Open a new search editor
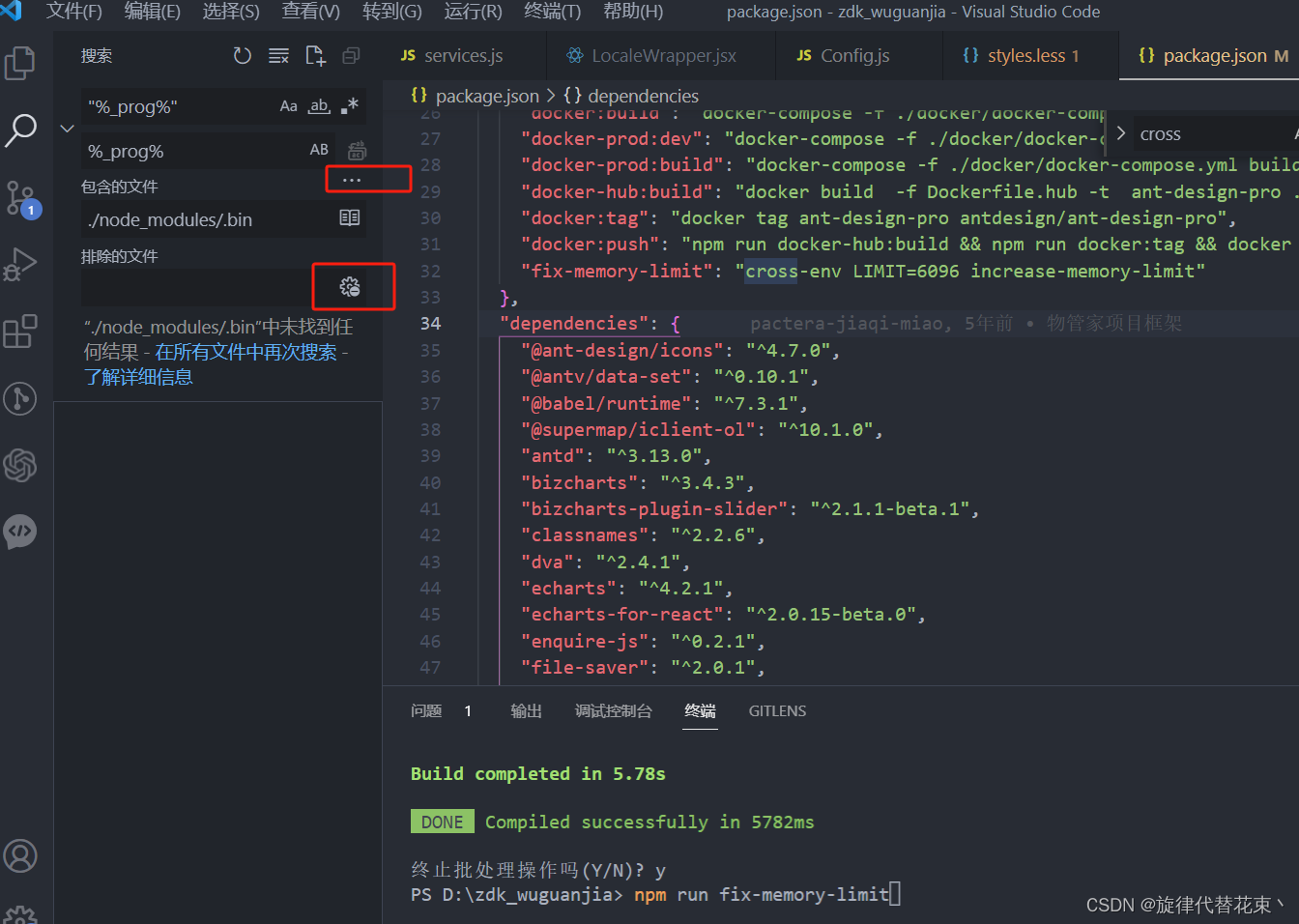 [315, 56]
